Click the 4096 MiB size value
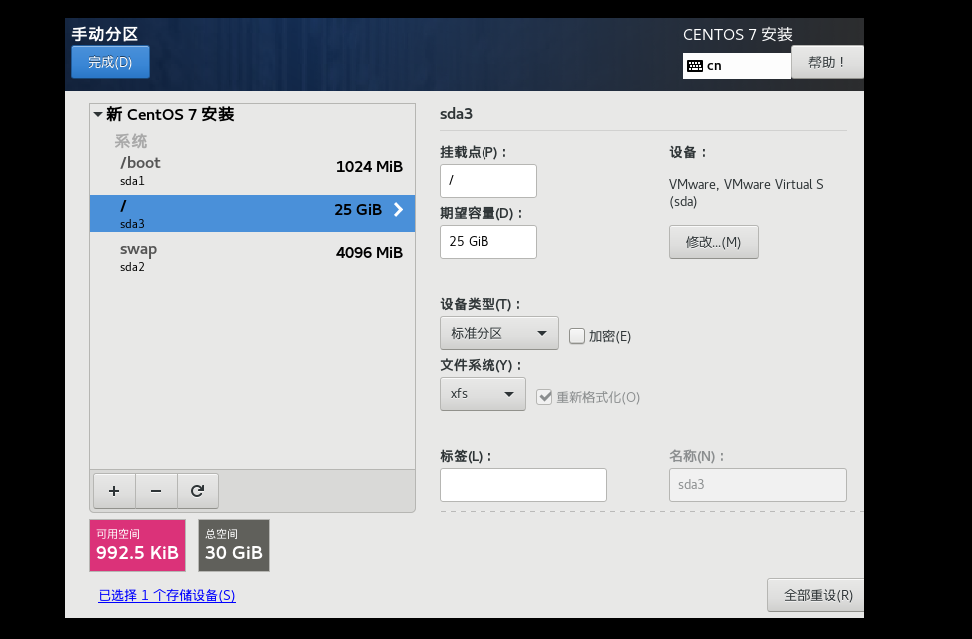 pyautogui.click(x=369, y=253)
